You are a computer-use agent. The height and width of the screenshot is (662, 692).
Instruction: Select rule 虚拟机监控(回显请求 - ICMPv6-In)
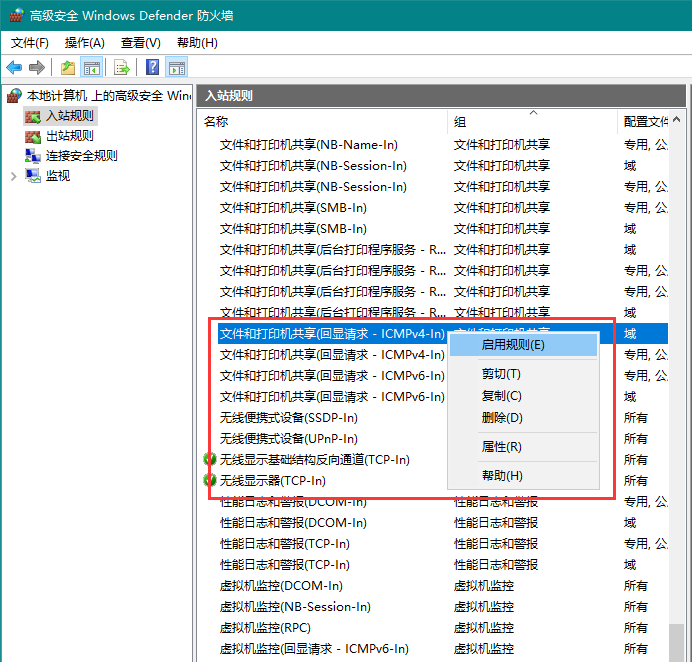314,649
